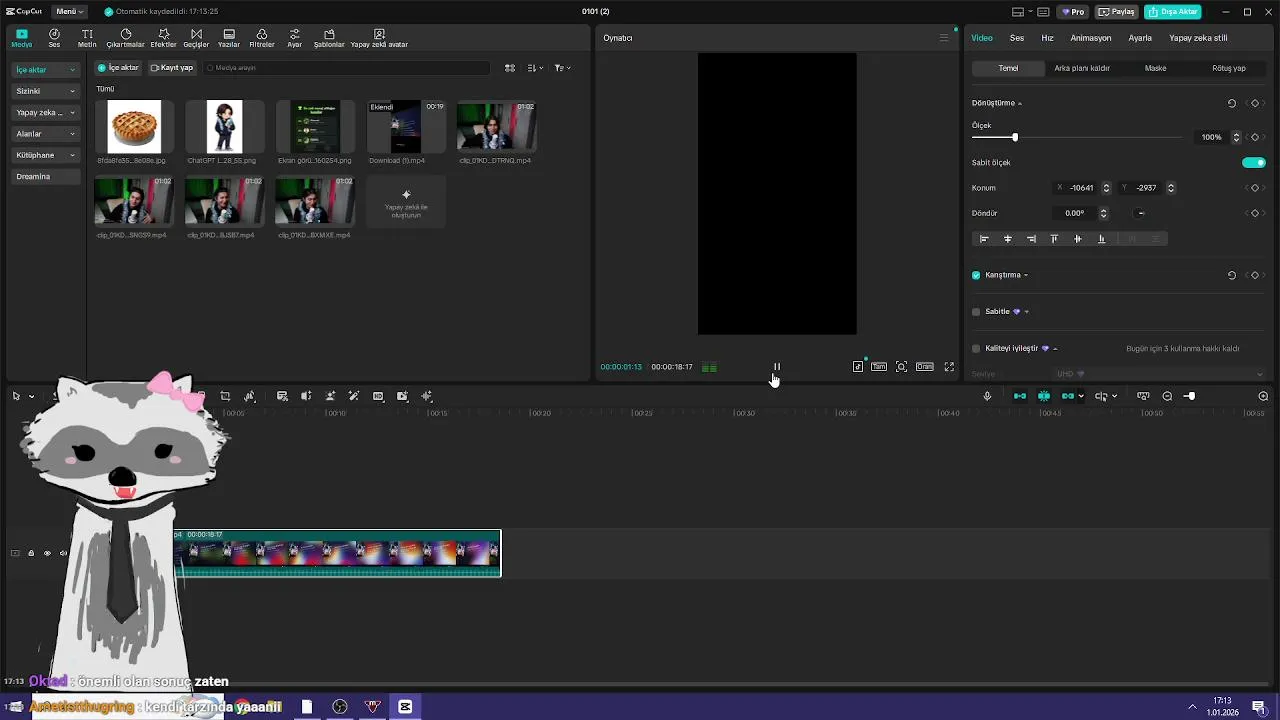Click the İçe aktar import button

[x=119, y=68]
